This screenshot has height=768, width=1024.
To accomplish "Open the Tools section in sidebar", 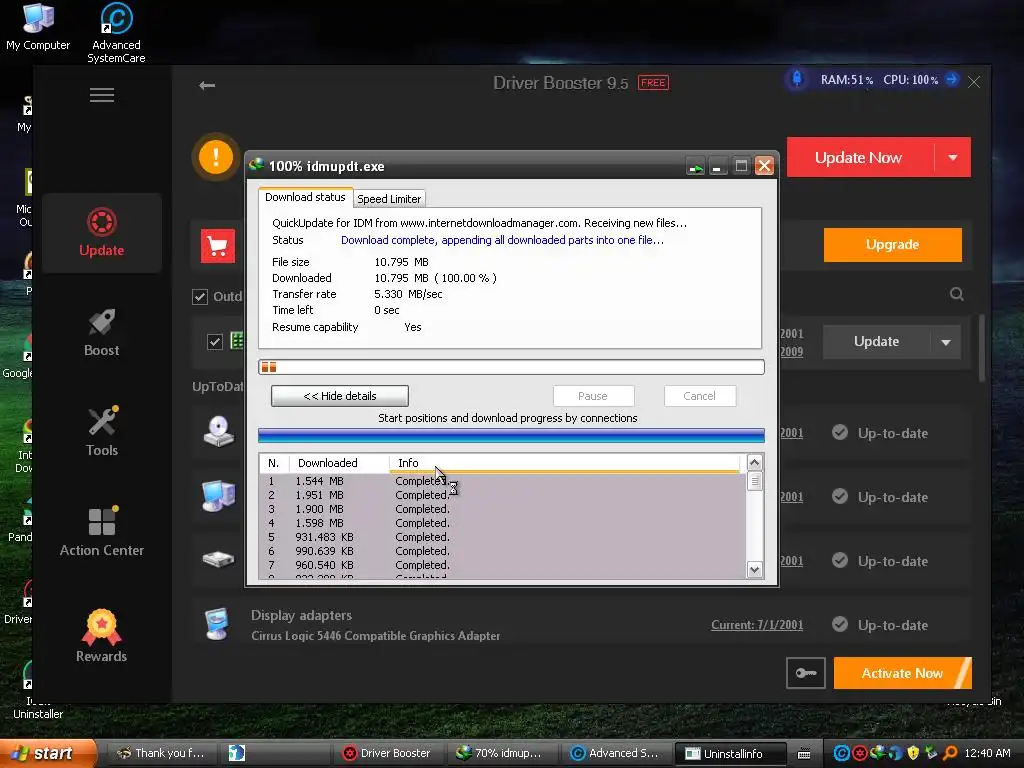I will tap(102, 432).
